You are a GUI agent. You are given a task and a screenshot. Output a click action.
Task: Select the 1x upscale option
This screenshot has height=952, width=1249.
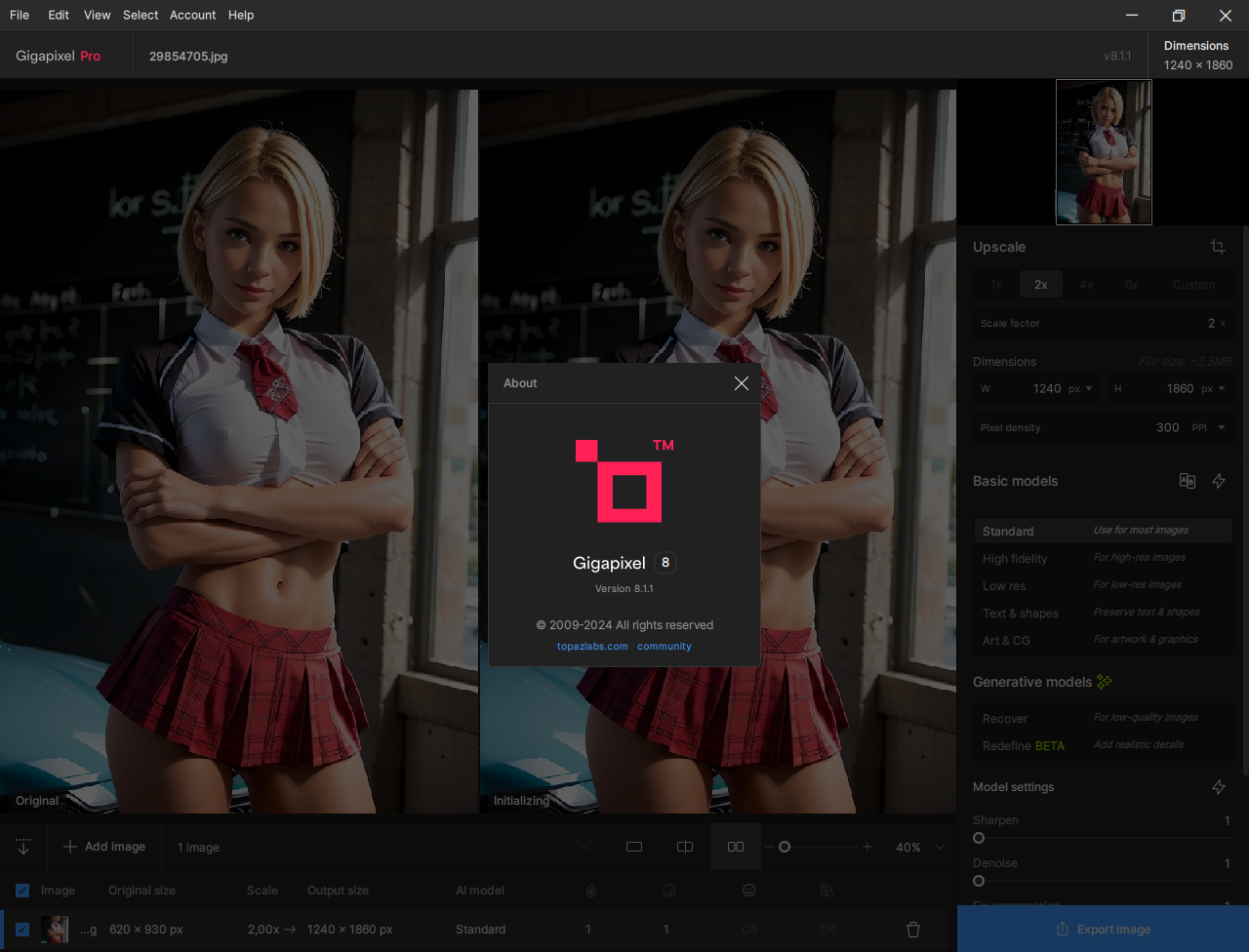pos(996,285)
